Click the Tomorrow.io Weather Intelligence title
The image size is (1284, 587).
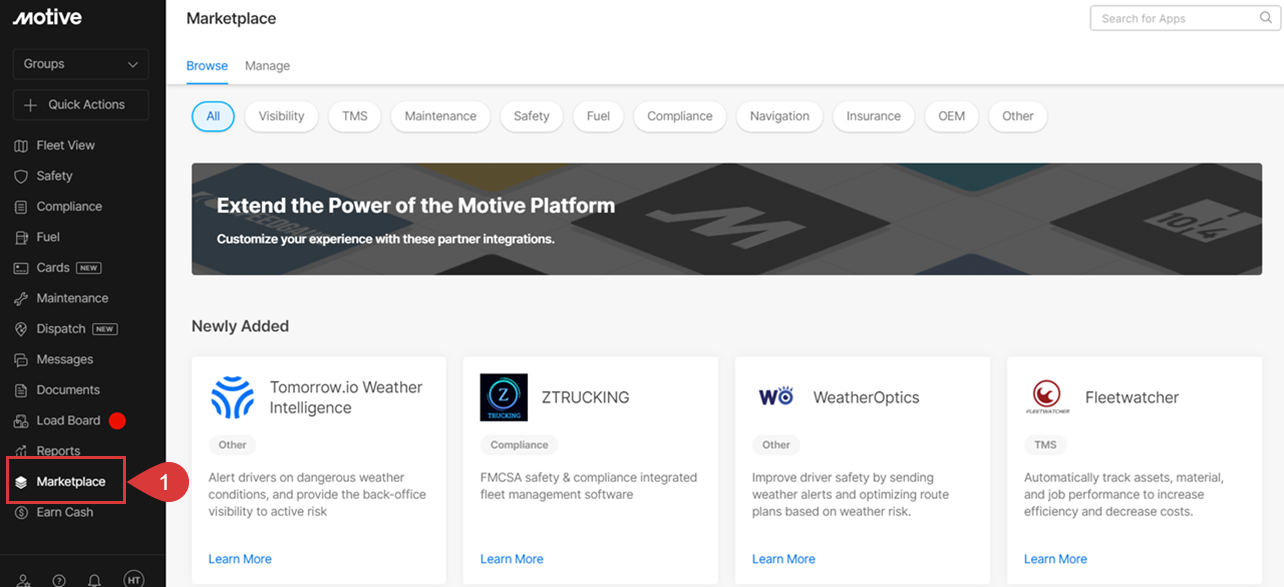pos(346,398)
